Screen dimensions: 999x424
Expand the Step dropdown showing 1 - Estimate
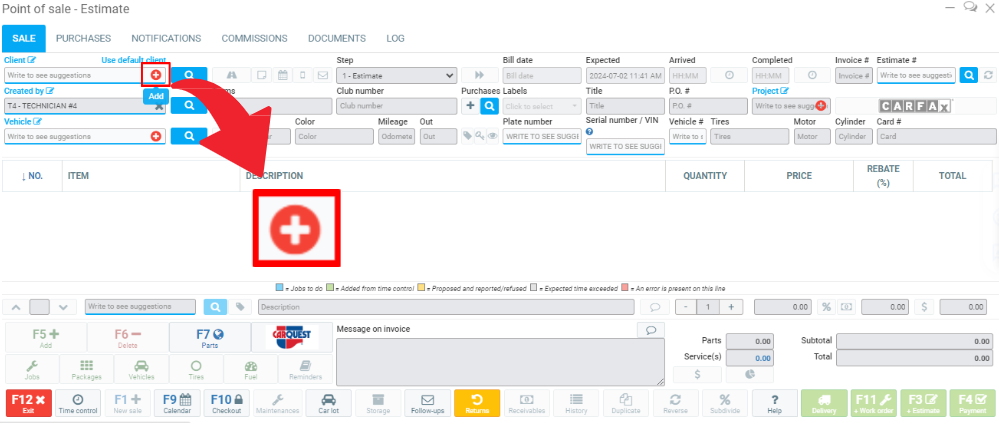click(396, 75)
